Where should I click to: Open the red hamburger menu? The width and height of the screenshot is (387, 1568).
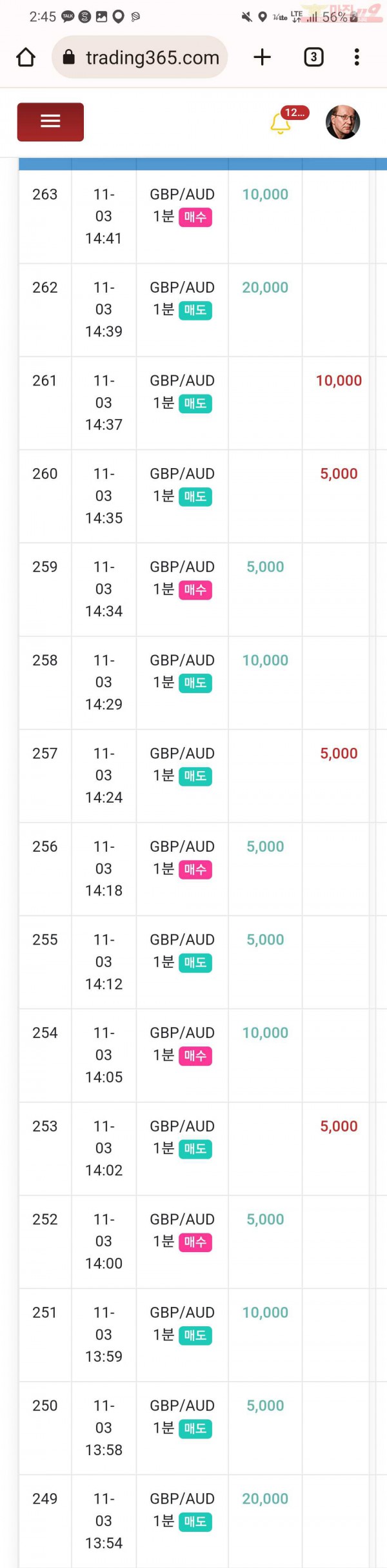point(50,121)
